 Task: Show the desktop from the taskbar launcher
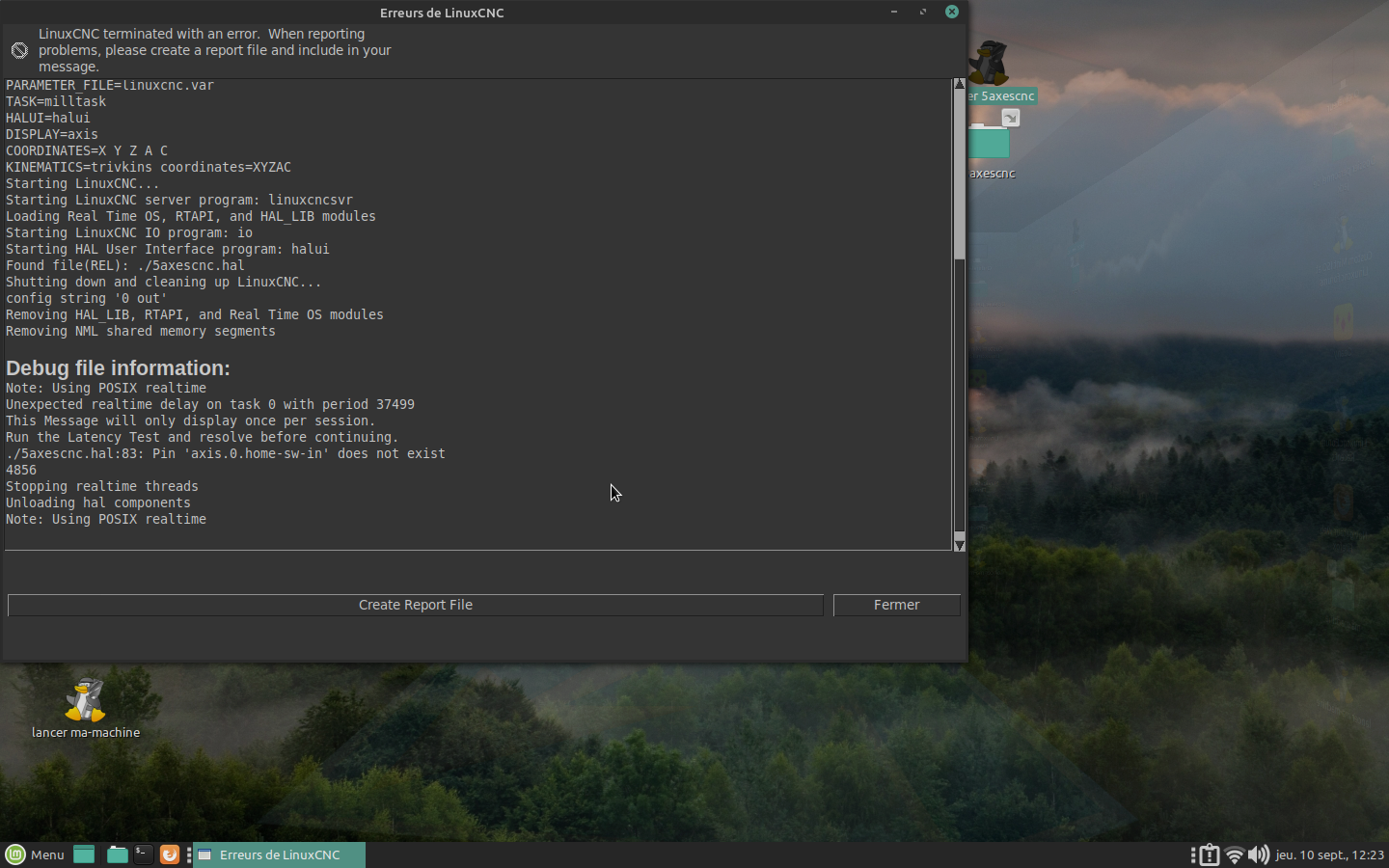(84, 854)
